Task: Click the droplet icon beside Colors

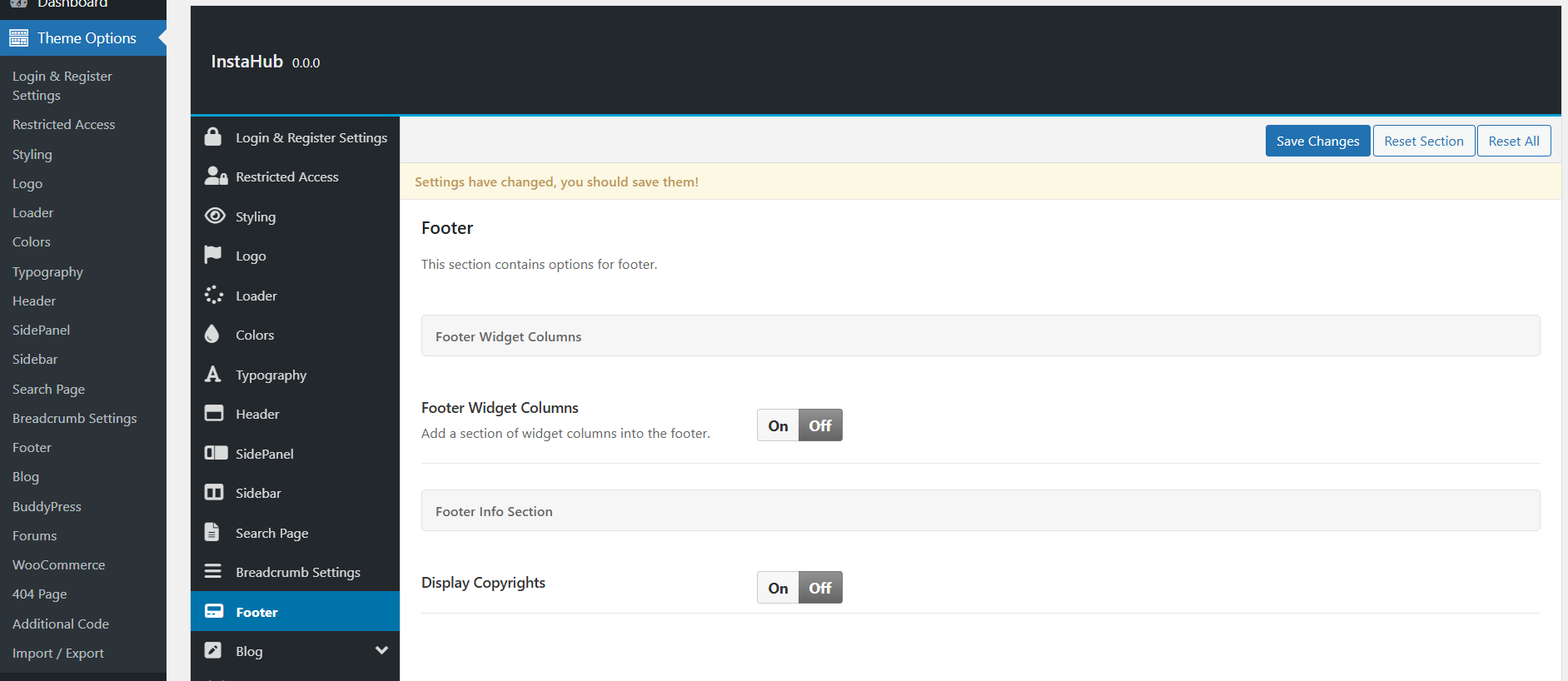Action: coord(212,335)
